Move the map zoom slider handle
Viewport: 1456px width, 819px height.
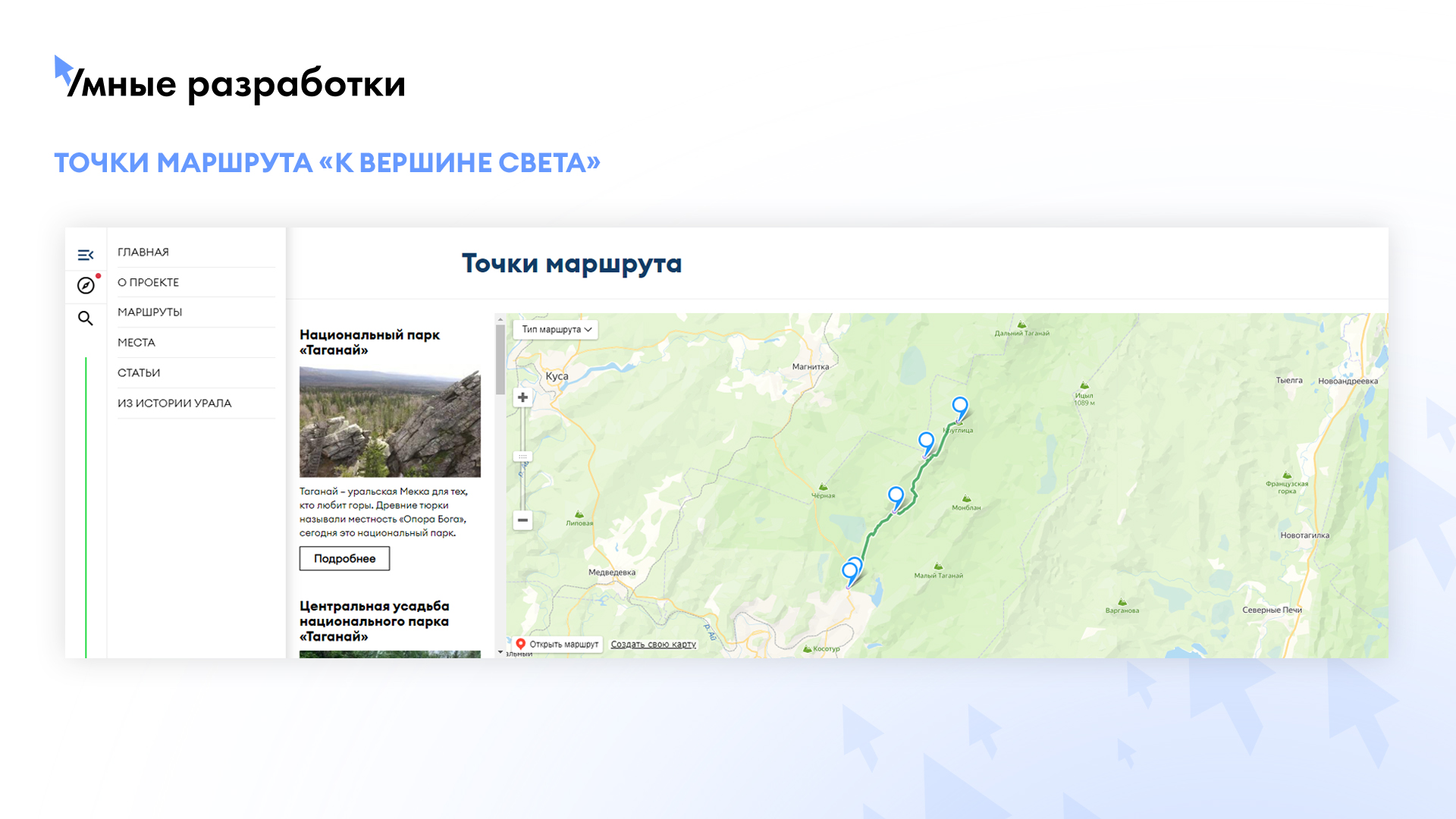(522, 457)
